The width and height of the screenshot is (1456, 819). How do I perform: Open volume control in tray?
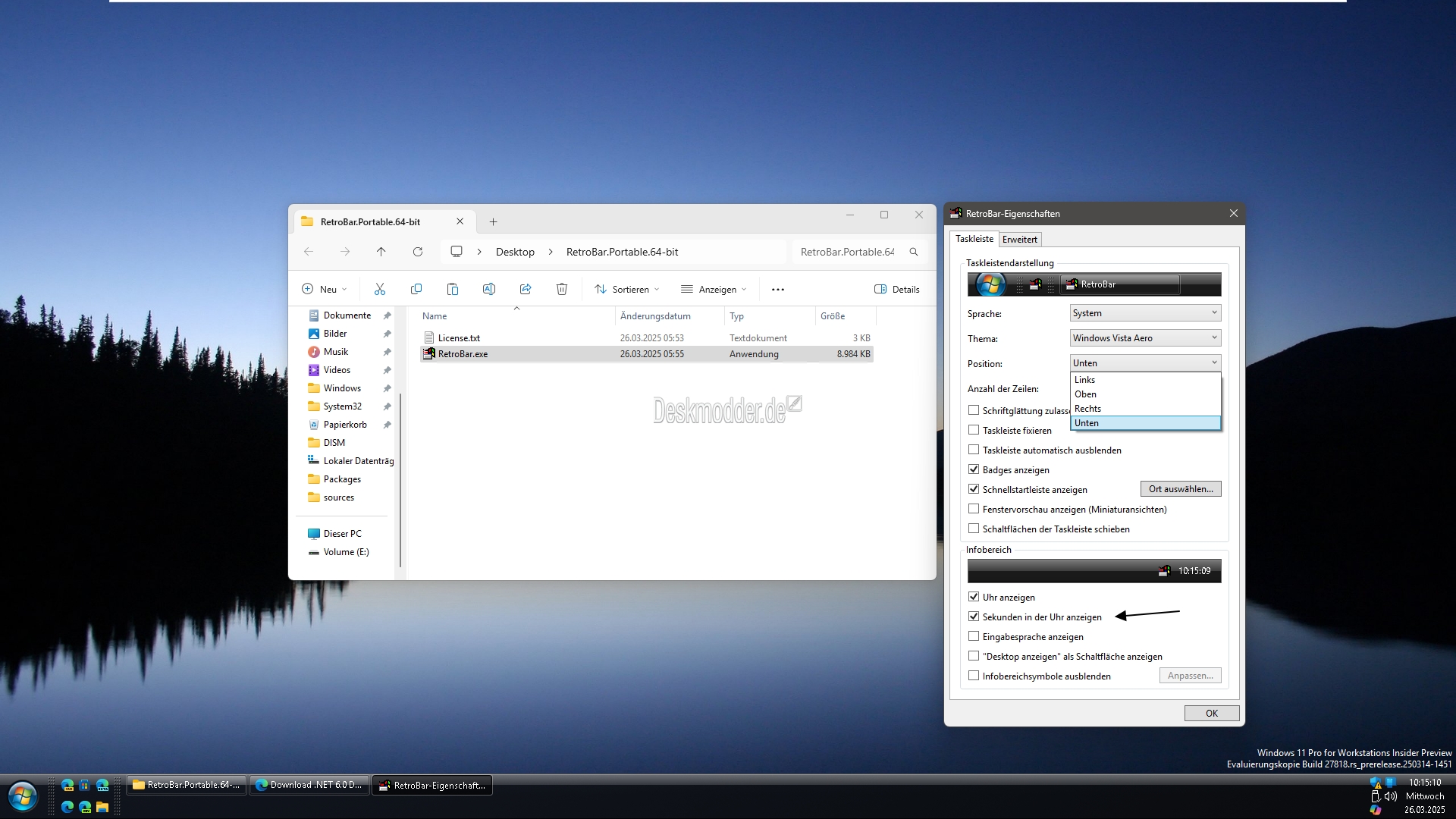(1391, 796)
